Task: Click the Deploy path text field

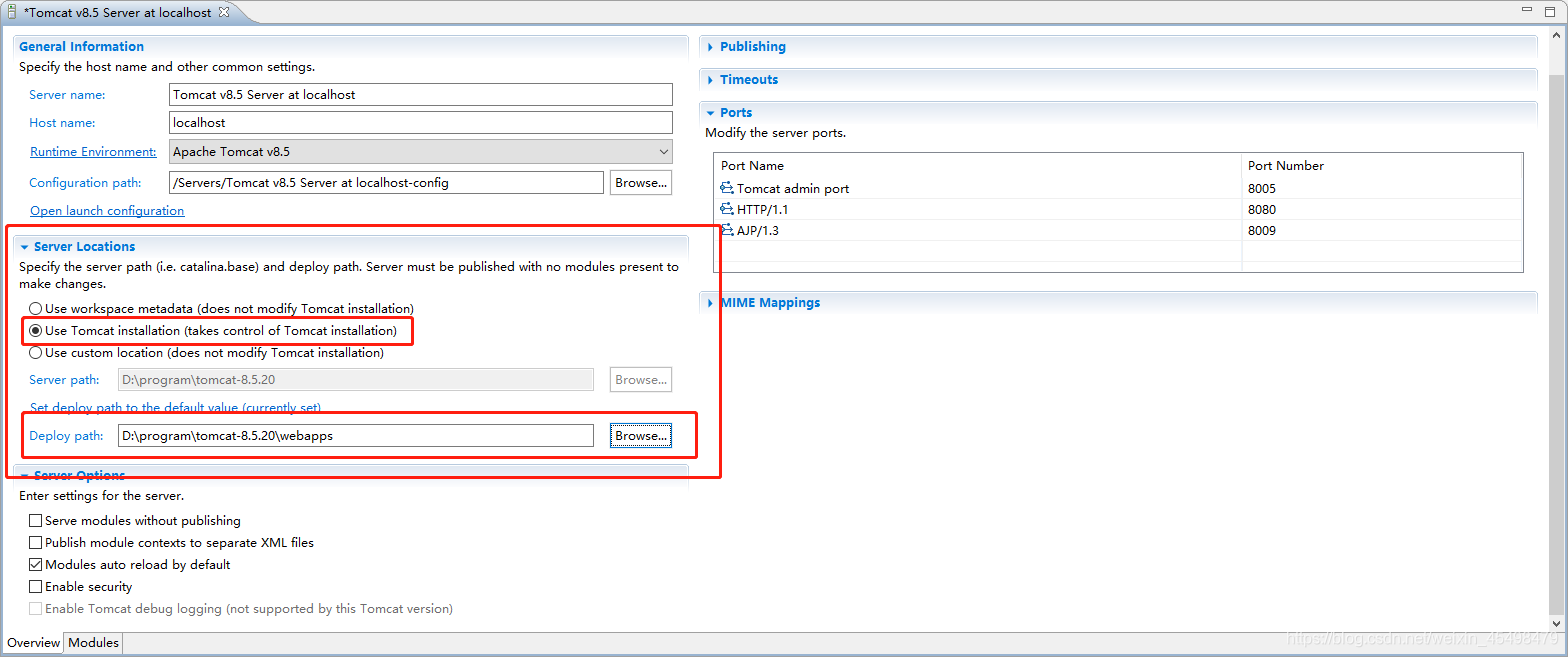Action: tap(355, 436)
